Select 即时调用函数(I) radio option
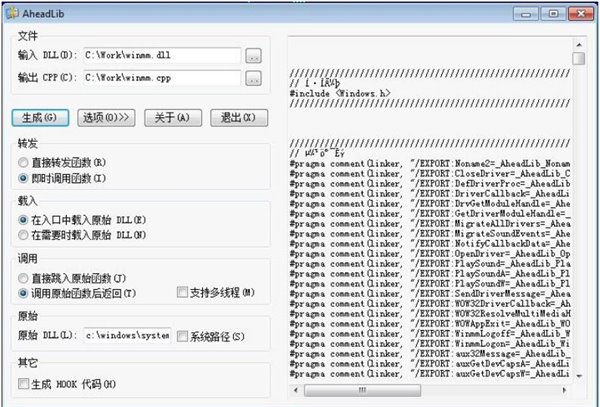Image resolution: width=600 pixels, height=407 pixels. 23,177
